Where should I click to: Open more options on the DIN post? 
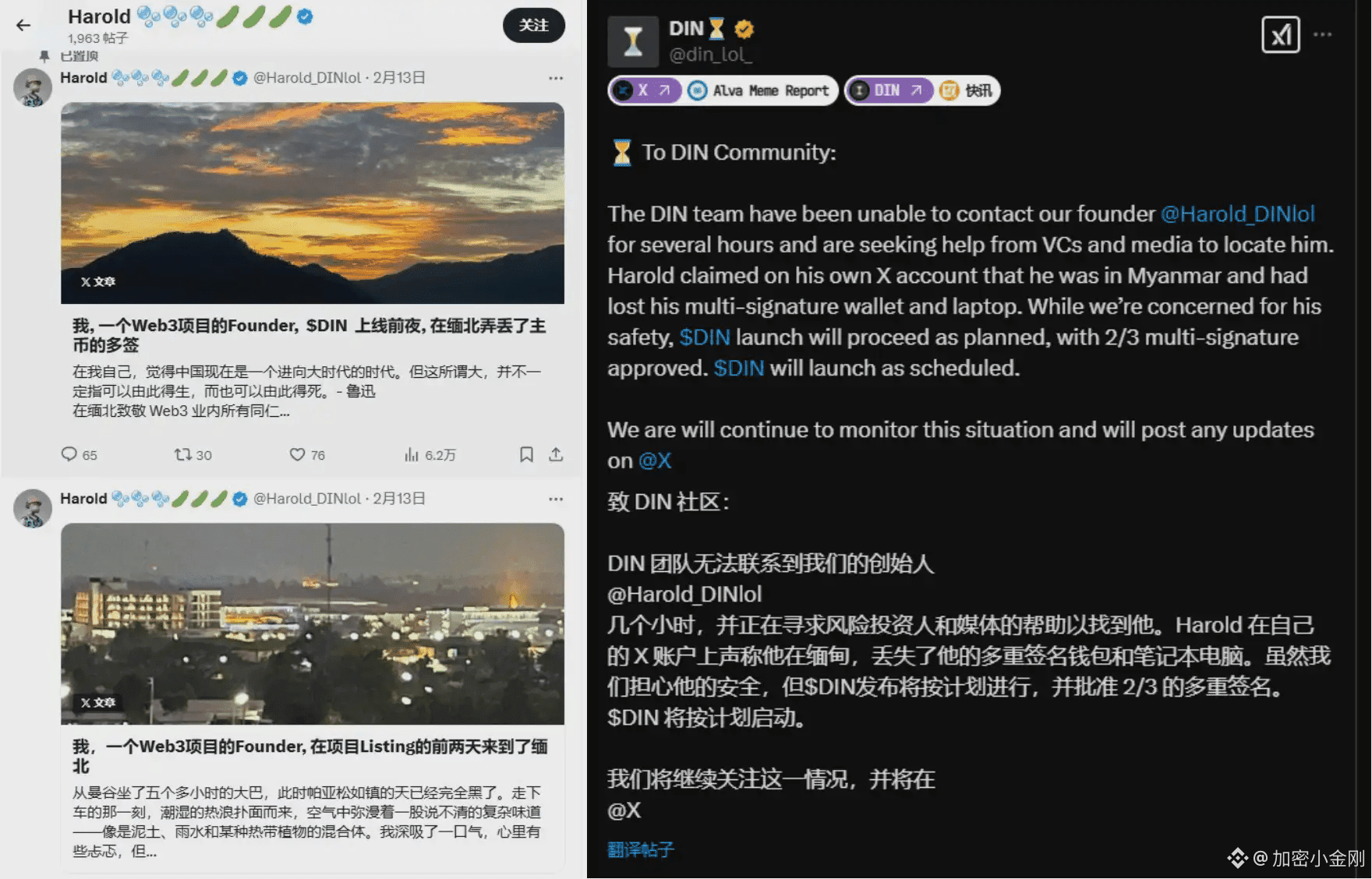pos(1323,34)
